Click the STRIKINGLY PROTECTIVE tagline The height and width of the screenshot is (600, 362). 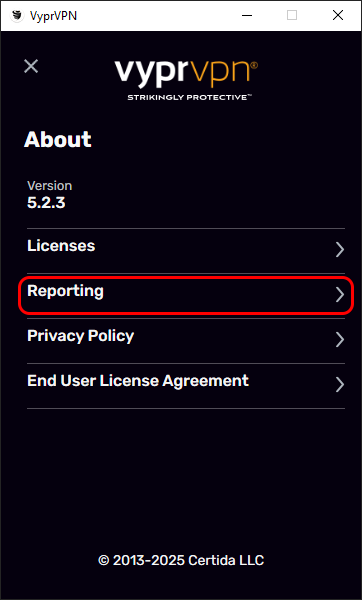[x=189, y=98]
